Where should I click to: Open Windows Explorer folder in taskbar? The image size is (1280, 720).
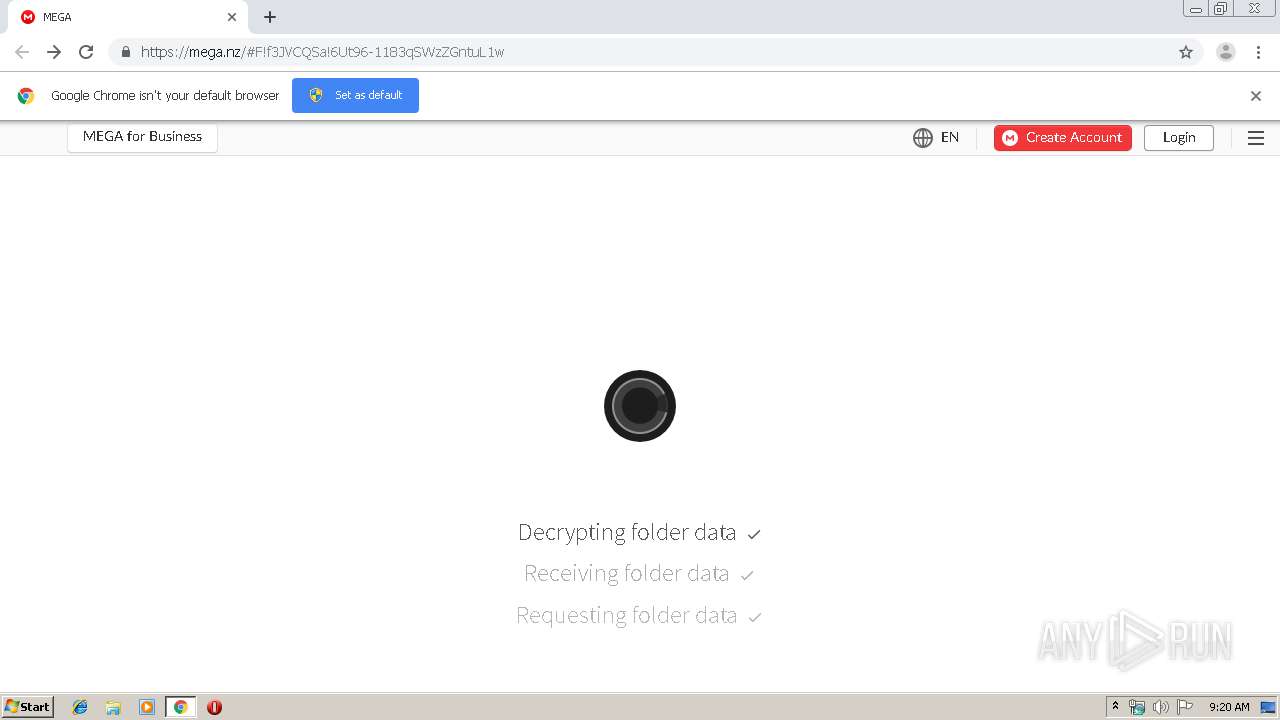click(x=113, y=707)
